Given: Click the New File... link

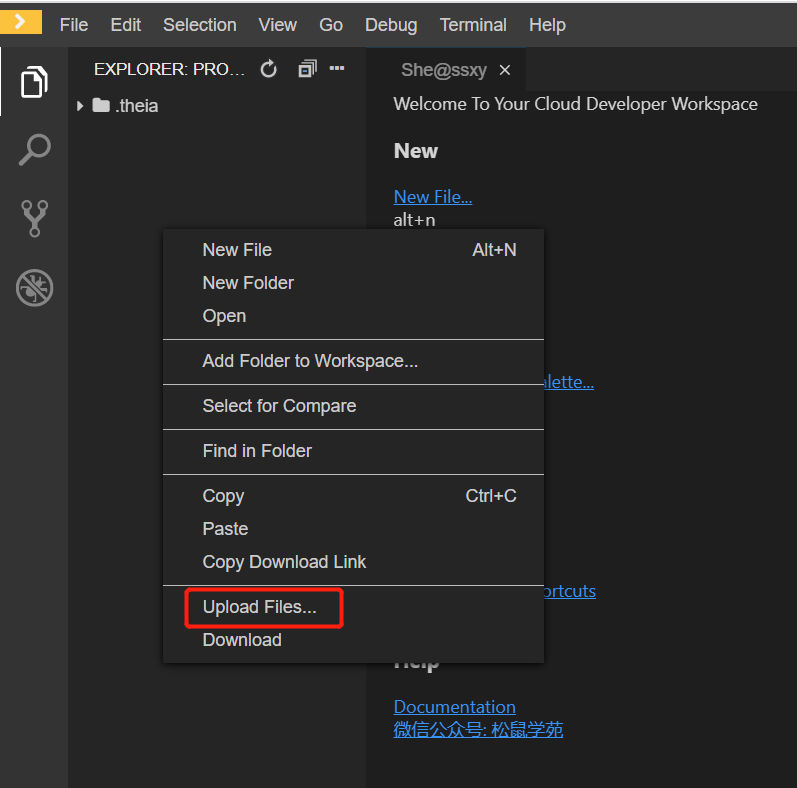Looking at the screenshot, I should pyautogui.click(x=433, y=197).
